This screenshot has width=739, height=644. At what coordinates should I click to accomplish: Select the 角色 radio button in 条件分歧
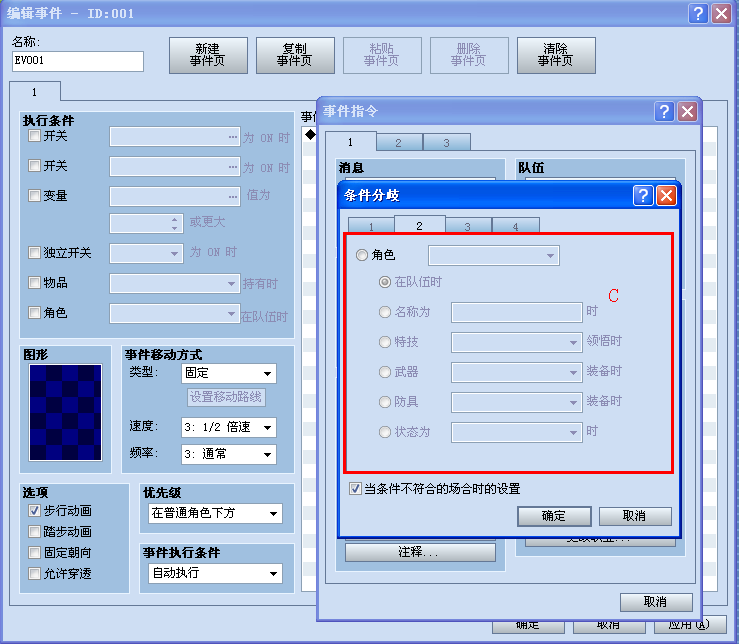click(361, 255)
